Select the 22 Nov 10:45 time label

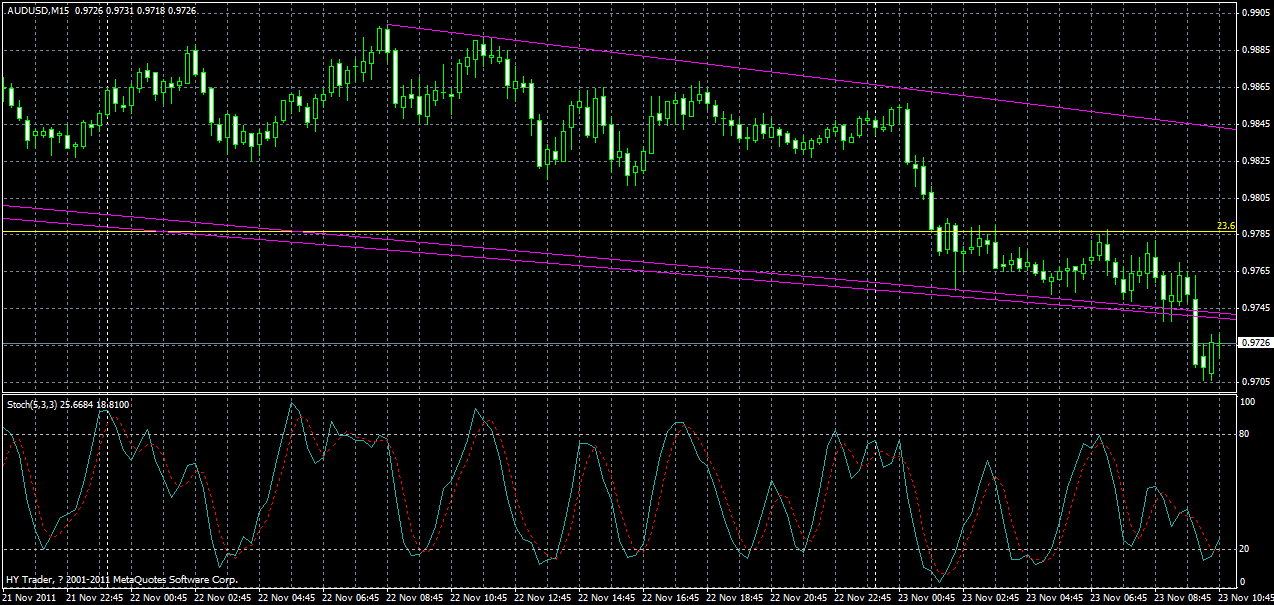479,597
